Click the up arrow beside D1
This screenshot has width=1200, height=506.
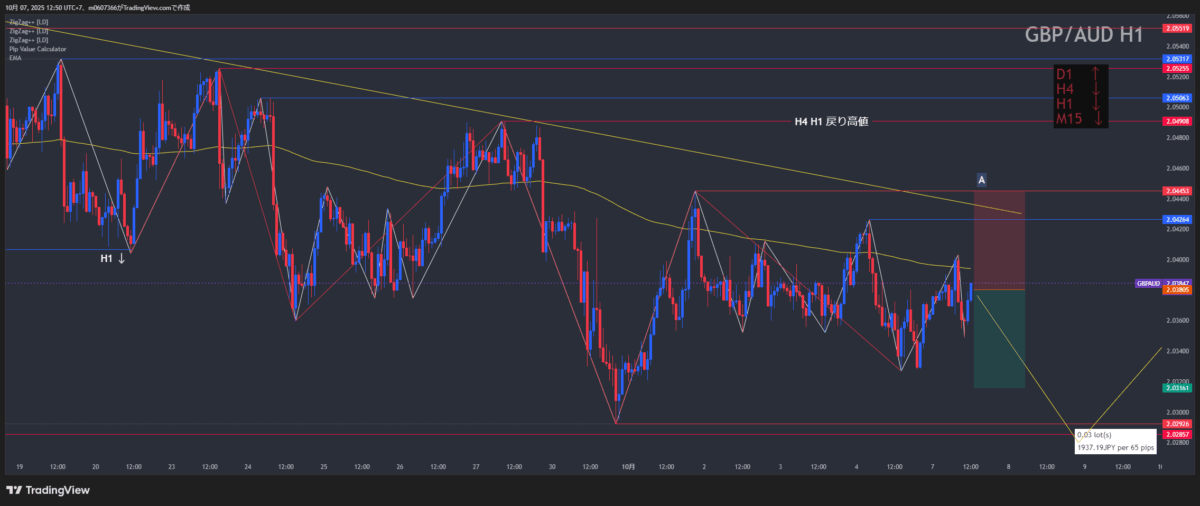coord(1097,74)
